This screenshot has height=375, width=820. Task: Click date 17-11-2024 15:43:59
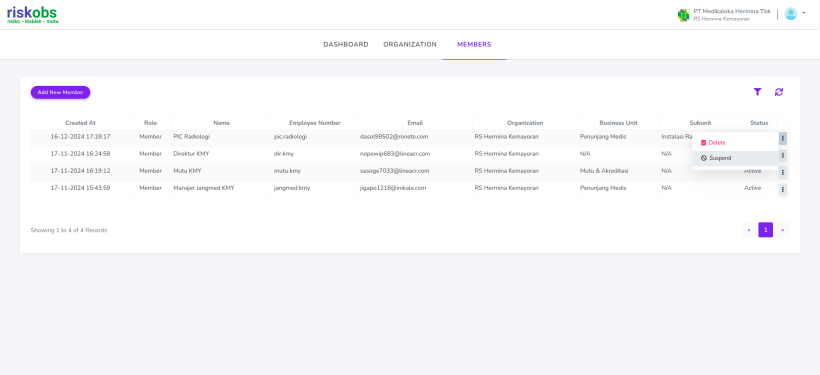click(x=81, y=188)
